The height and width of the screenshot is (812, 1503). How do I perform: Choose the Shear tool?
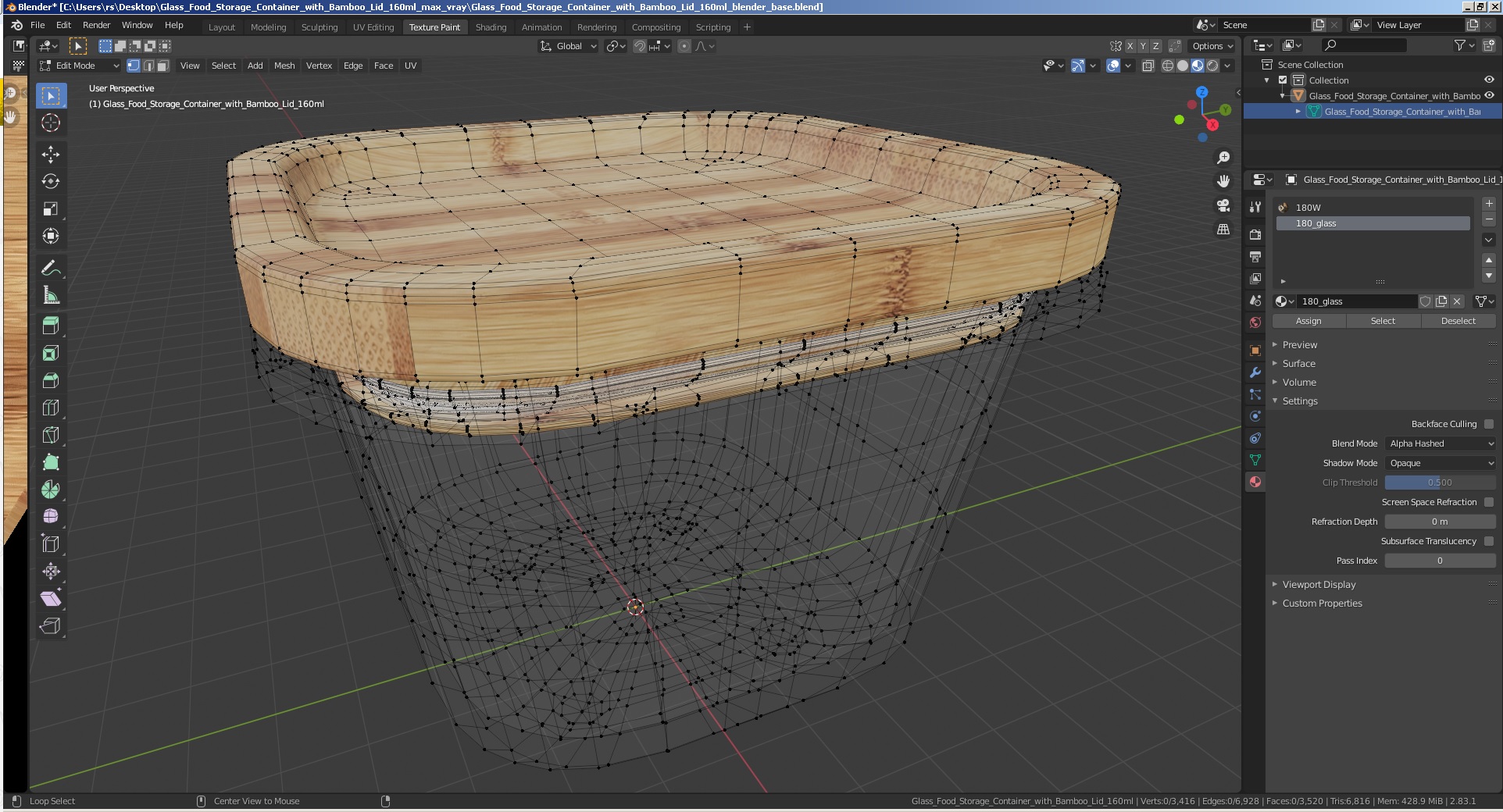[51, 598]
